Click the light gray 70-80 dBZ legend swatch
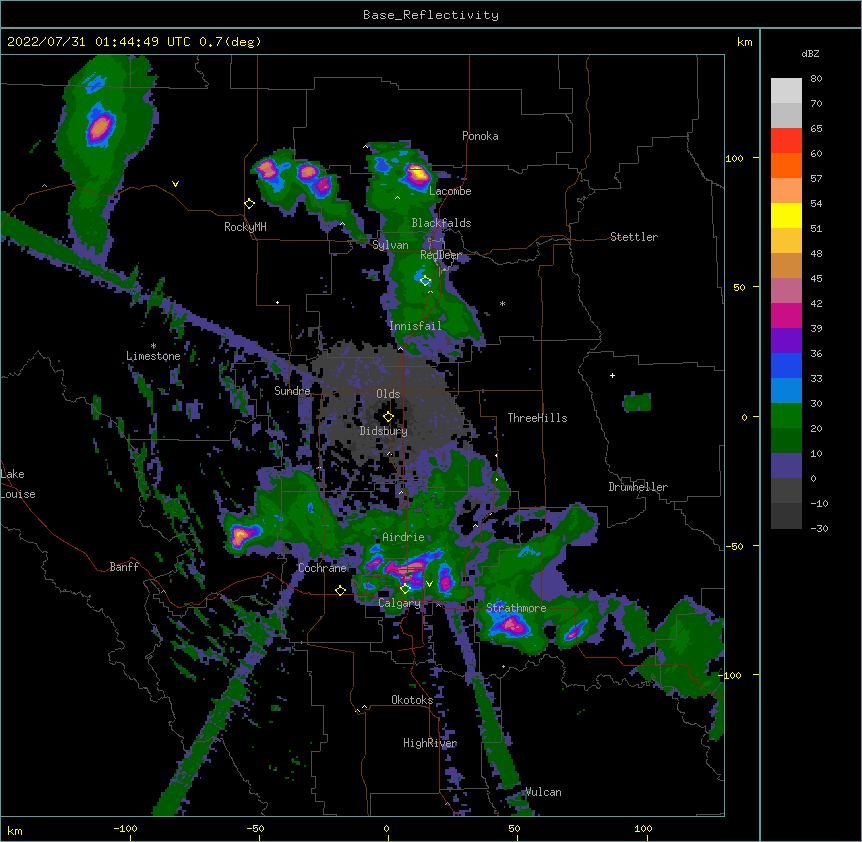The image size is (862, 842). (x=786, y=91)
